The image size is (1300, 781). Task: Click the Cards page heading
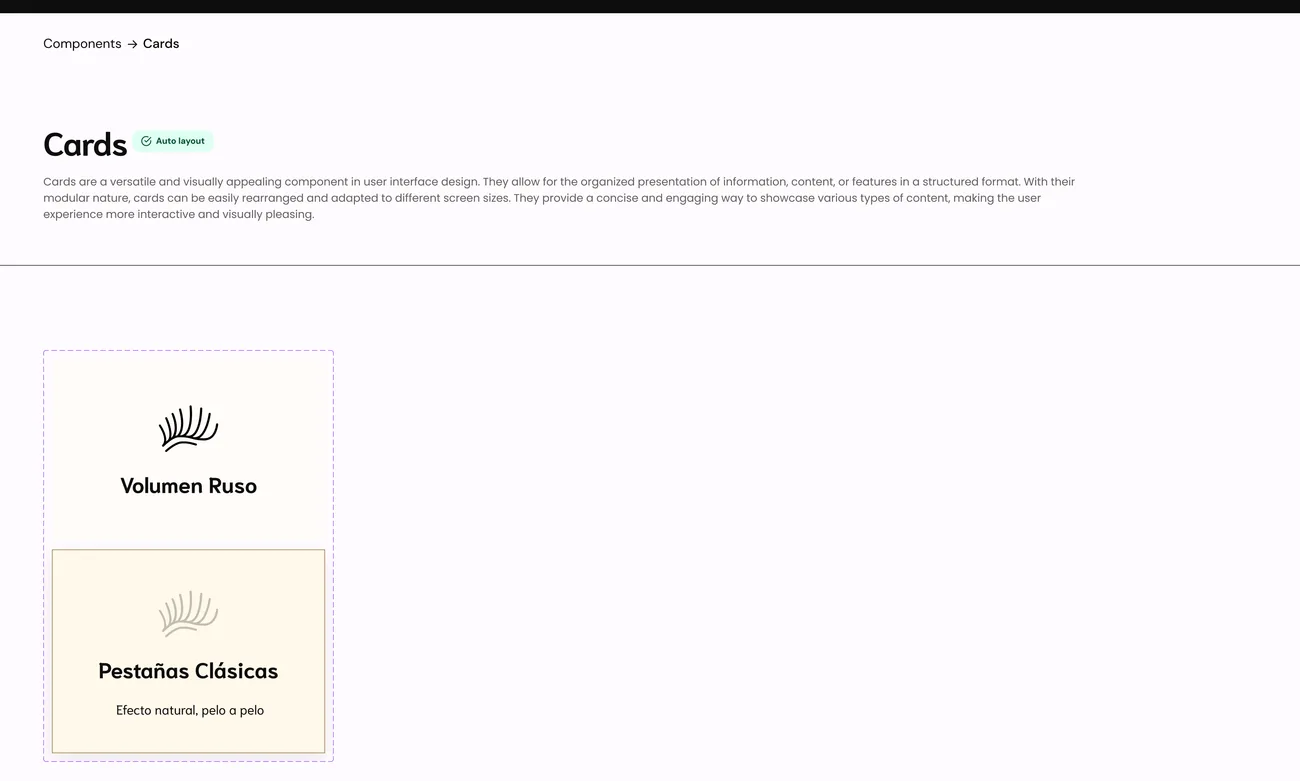pos(85,145)
